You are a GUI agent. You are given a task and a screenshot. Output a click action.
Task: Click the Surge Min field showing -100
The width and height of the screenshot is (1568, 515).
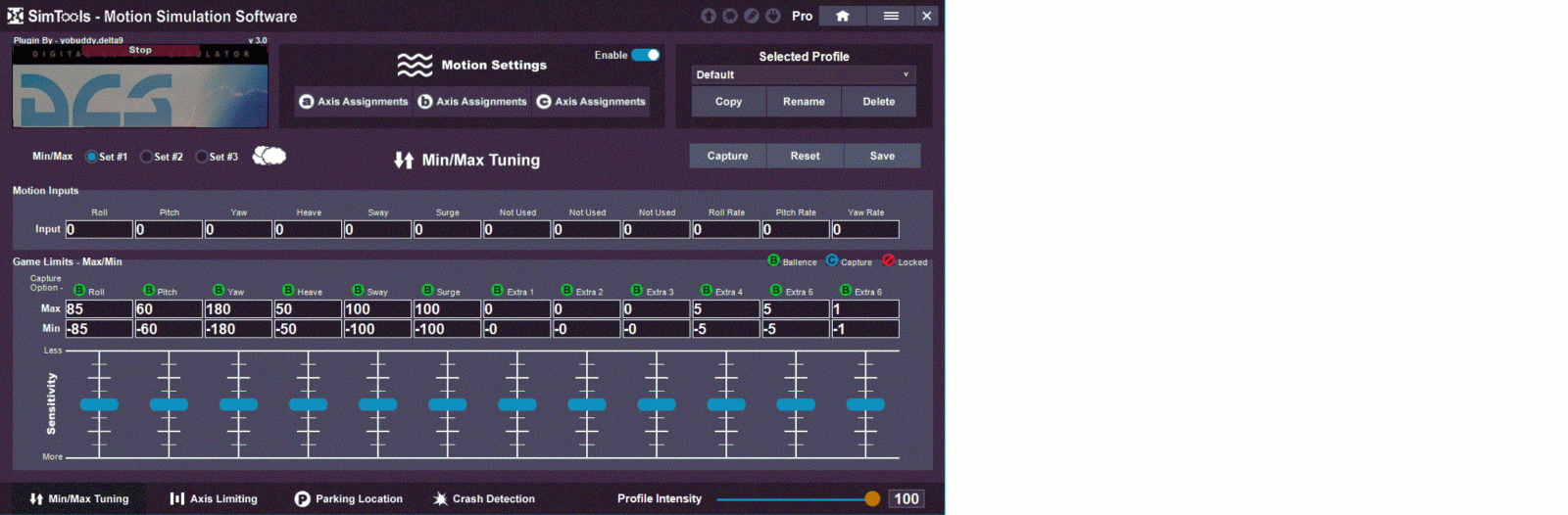tap(447, 329)
